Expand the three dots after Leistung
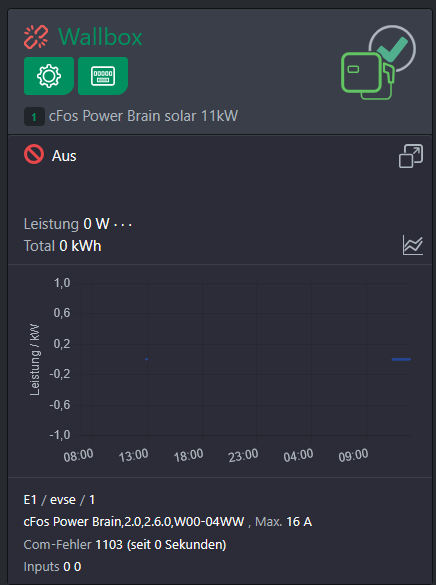This screenshot has height=585, width=436. pos(123,225)
